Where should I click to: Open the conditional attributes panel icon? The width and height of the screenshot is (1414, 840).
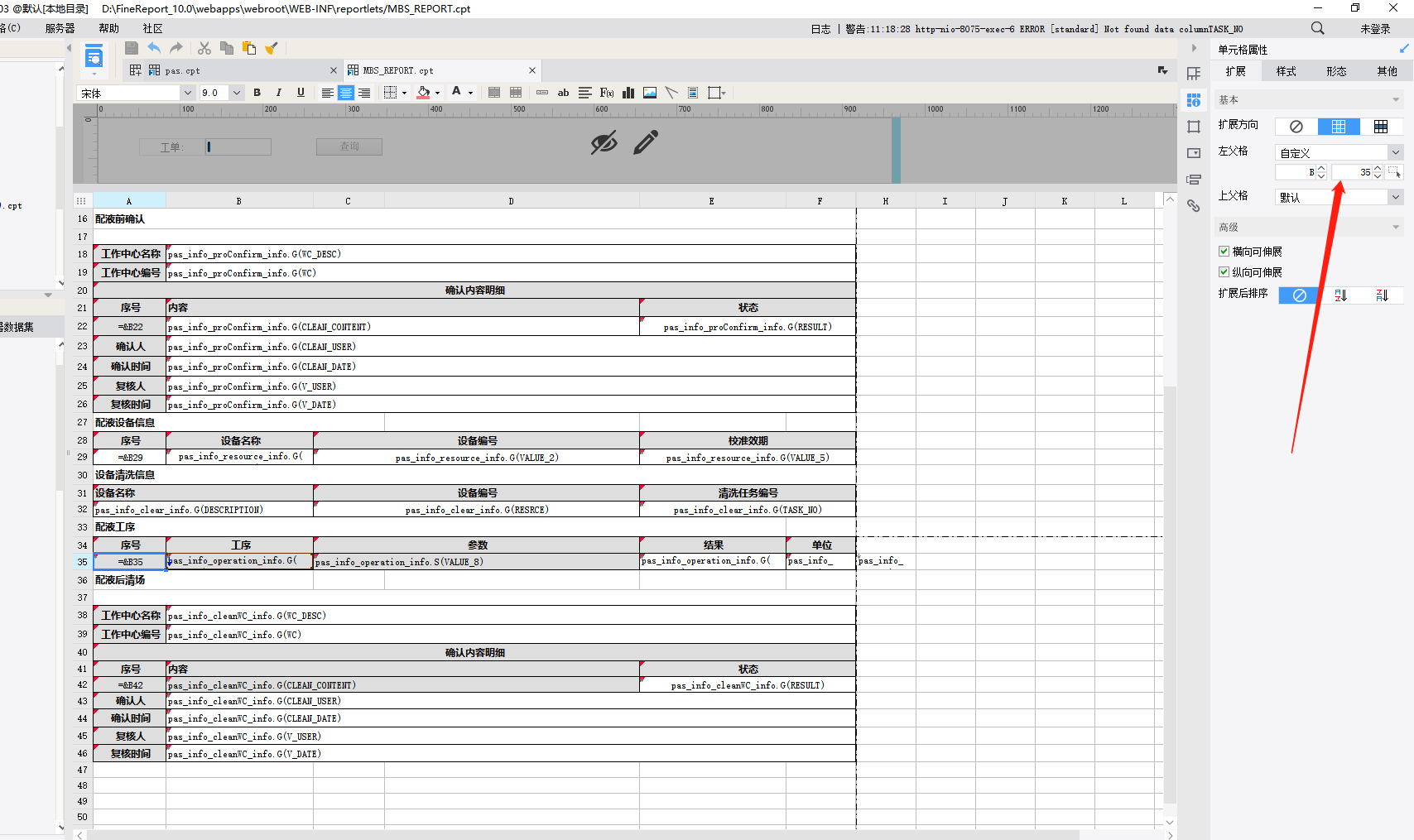click(1193, 180)
